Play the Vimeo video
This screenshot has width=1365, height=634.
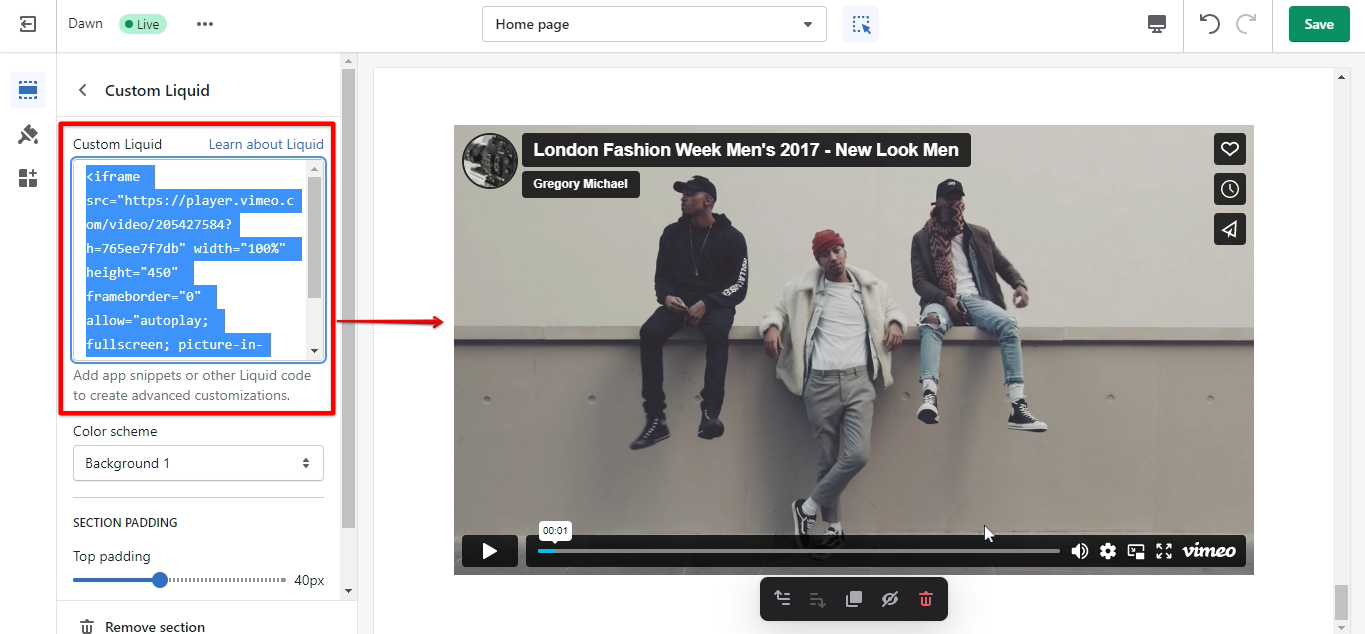point(489,551)
